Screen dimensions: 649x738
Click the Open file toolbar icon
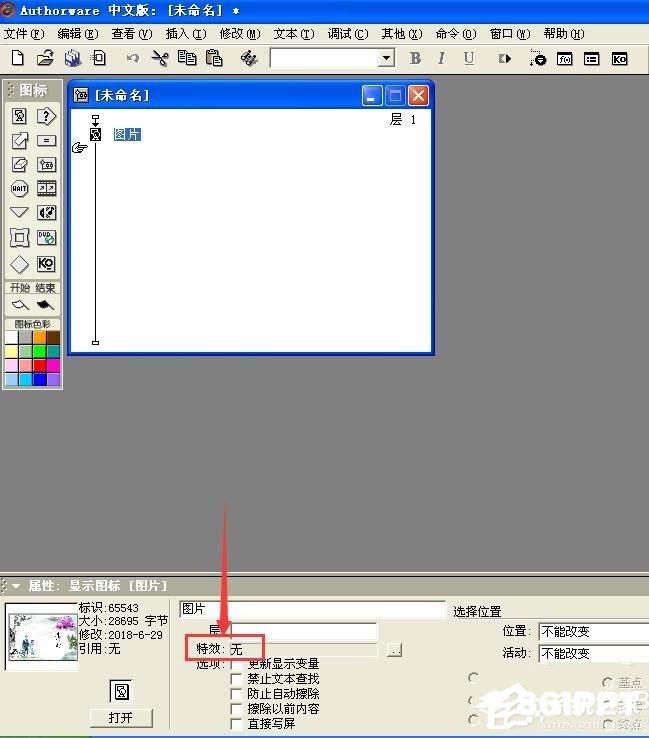[45, 58]
